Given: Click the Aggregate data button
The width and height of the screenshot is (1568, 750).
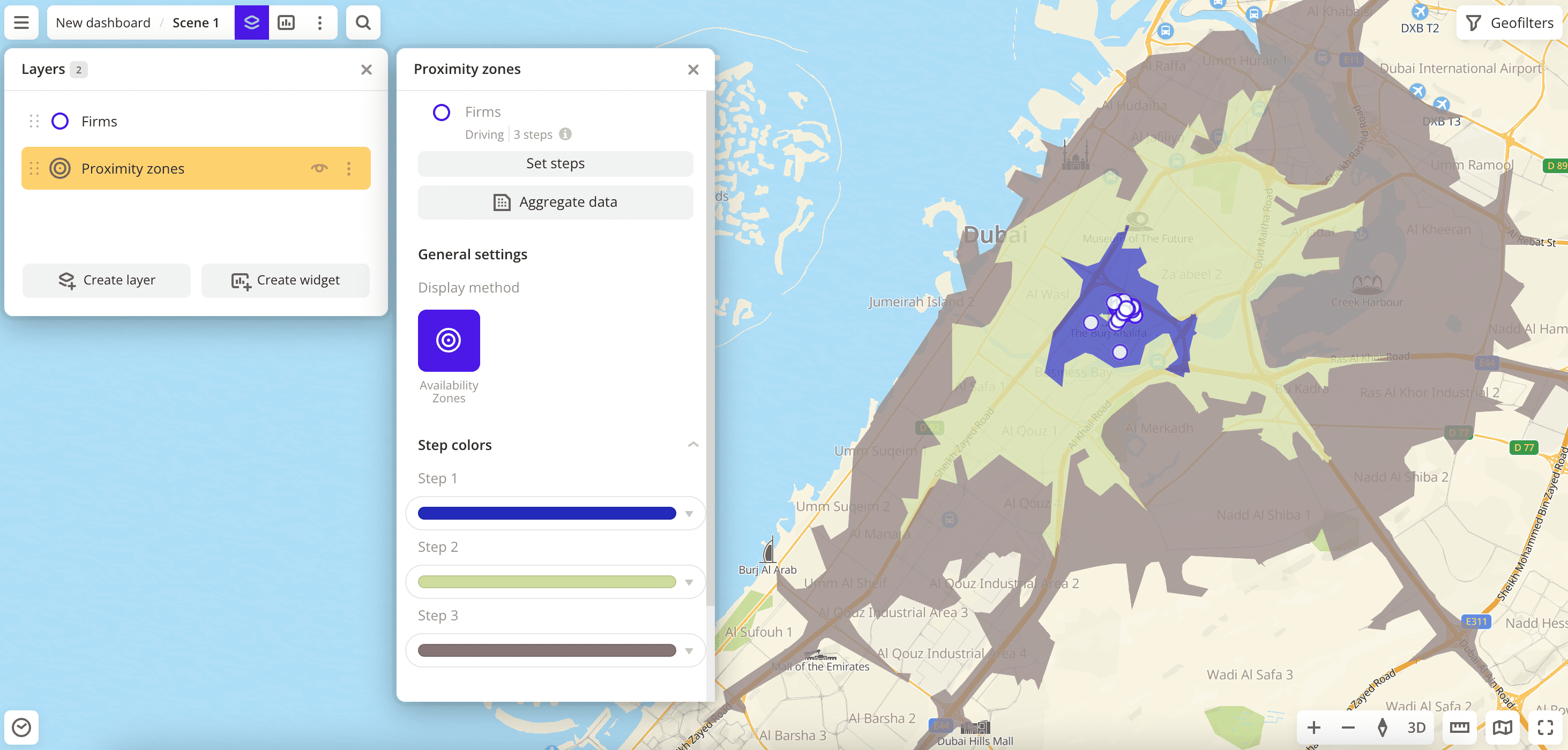Looking at the screenshot, I should (x=555, y=202).
